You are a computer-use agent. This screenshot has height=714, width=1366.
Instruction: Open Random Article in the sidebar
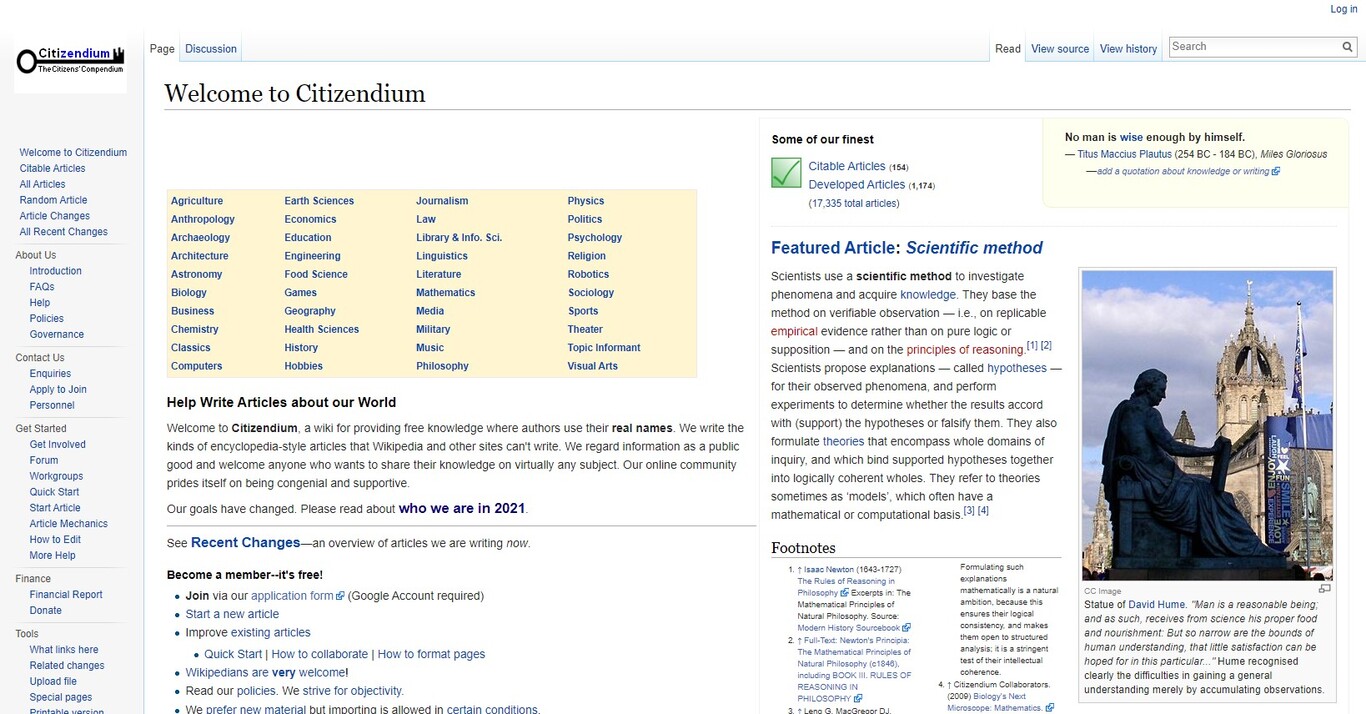click(x=52, y=199)
